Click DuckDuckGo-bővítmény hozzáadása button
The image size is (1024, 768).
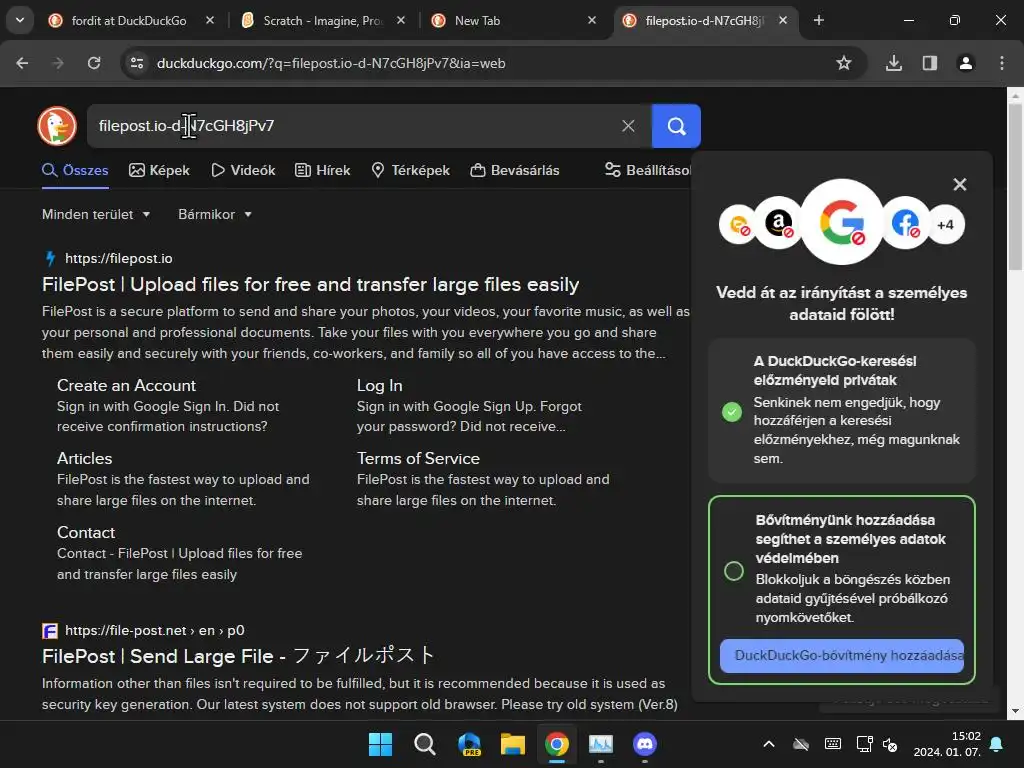[842, 656]
